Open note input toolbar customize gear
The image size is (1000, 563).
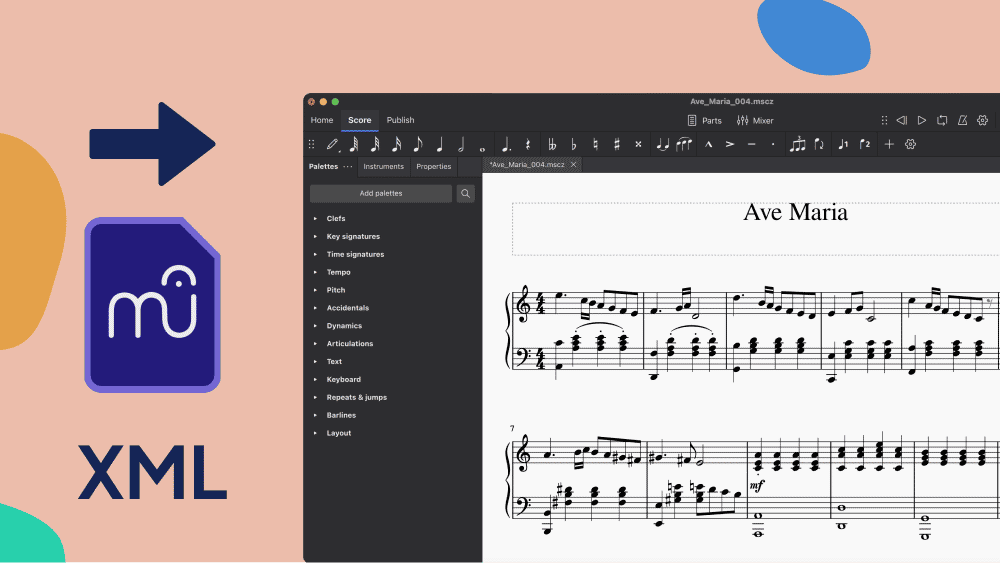911,145
